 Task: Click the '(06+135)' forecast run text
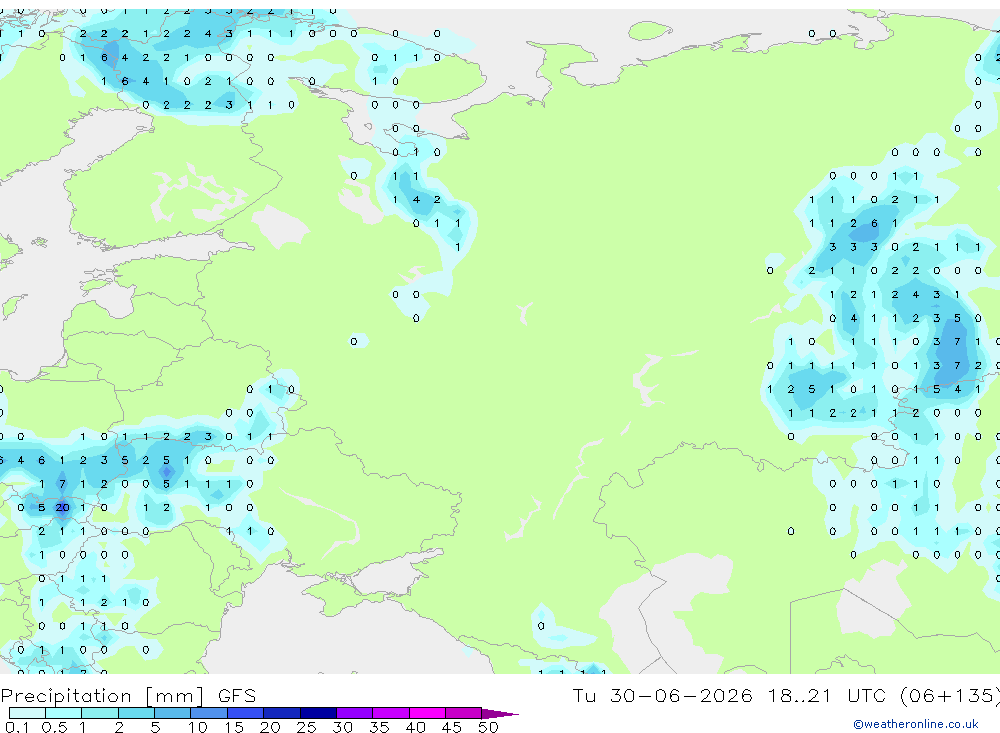coord(950,695)
